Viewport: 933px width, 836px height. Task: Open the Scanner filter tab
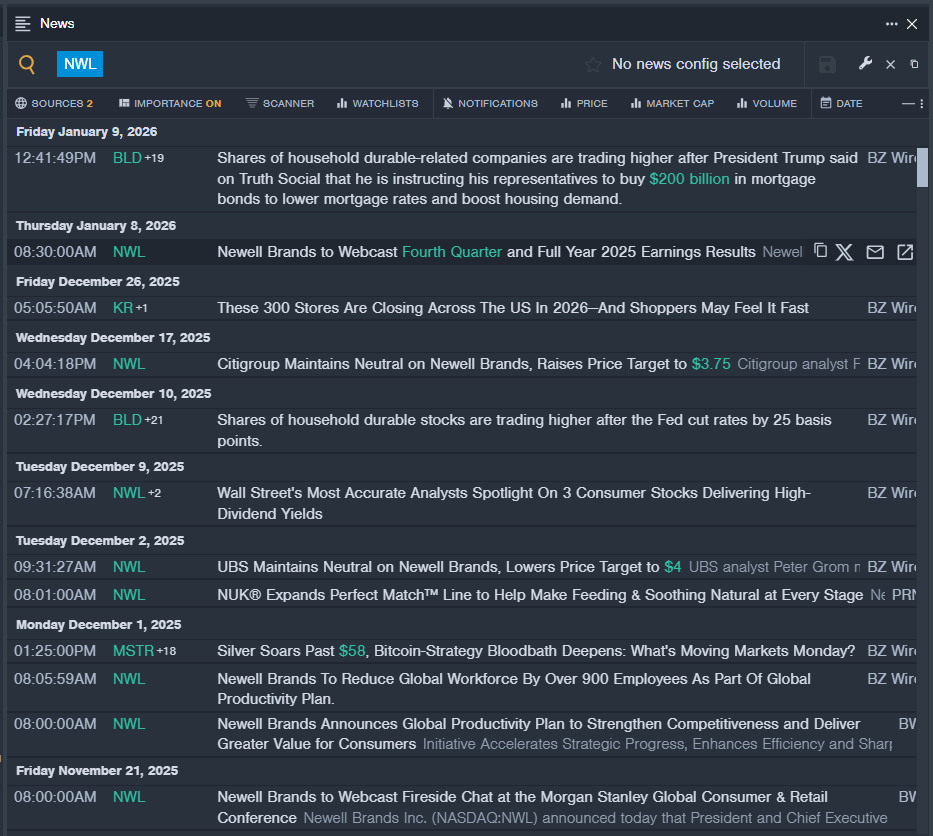(x=280, y=103)
